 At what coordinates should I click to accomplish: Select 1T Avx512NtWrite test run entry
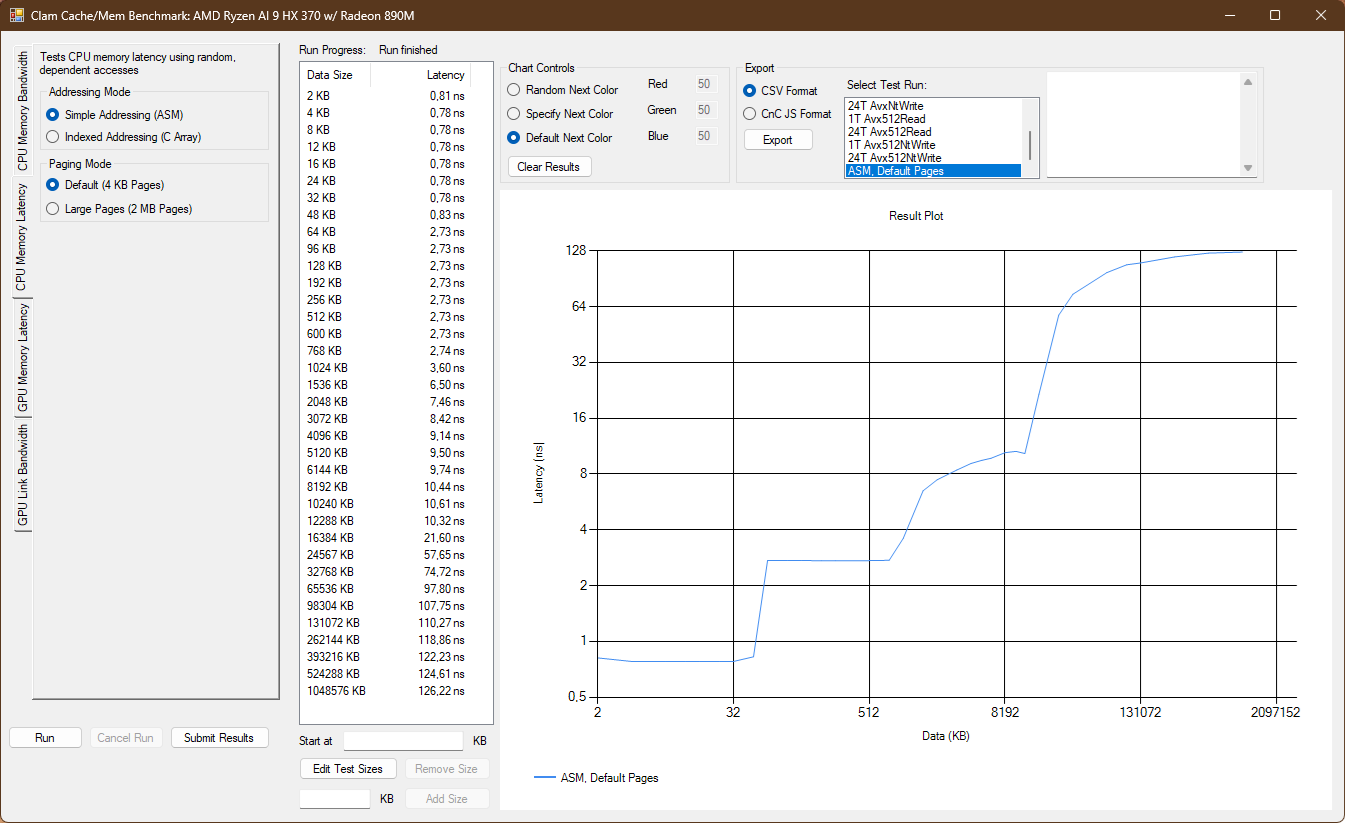pos(893,145)
